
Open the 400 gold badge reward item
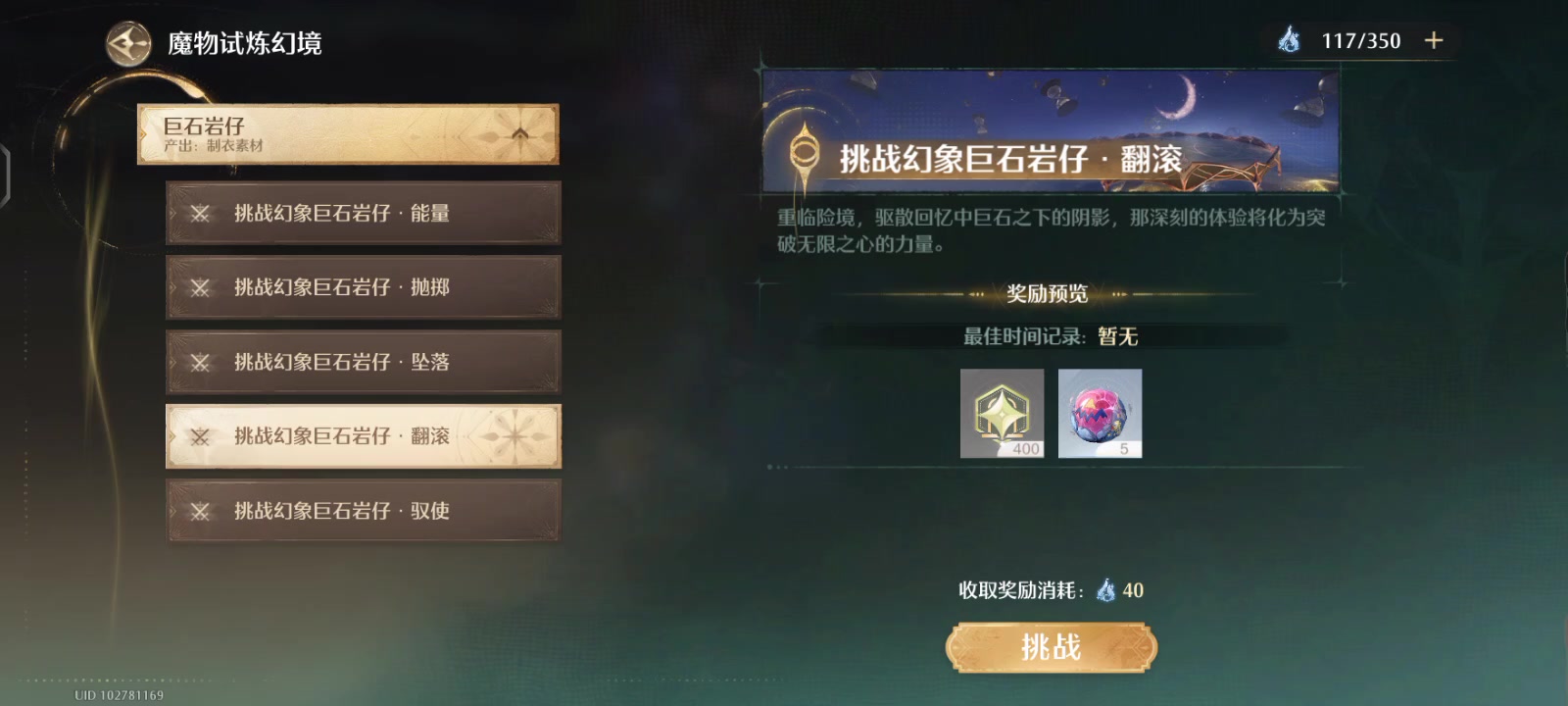pos(1002,413)
